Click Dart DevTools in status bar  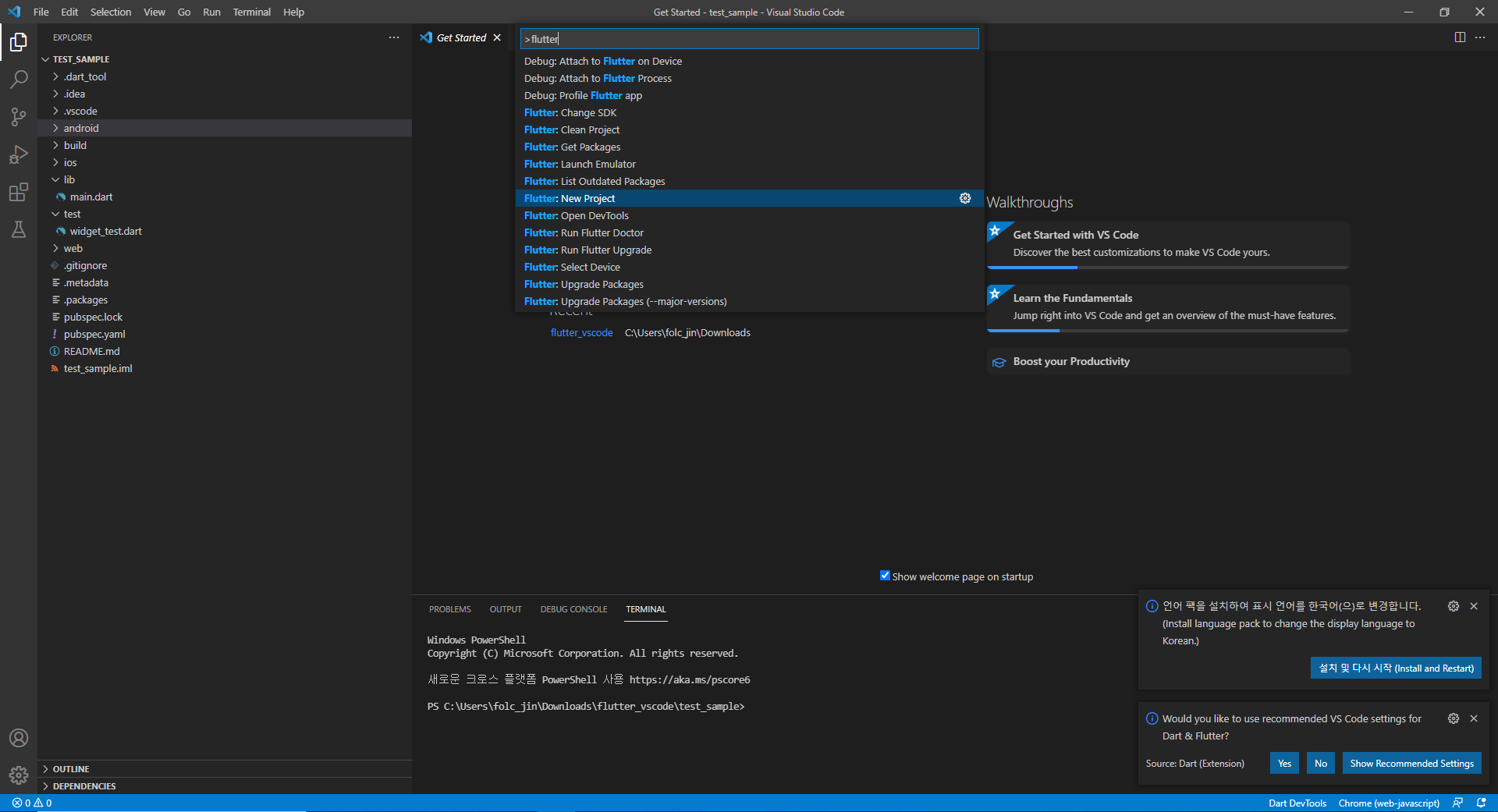point(1297,803)
